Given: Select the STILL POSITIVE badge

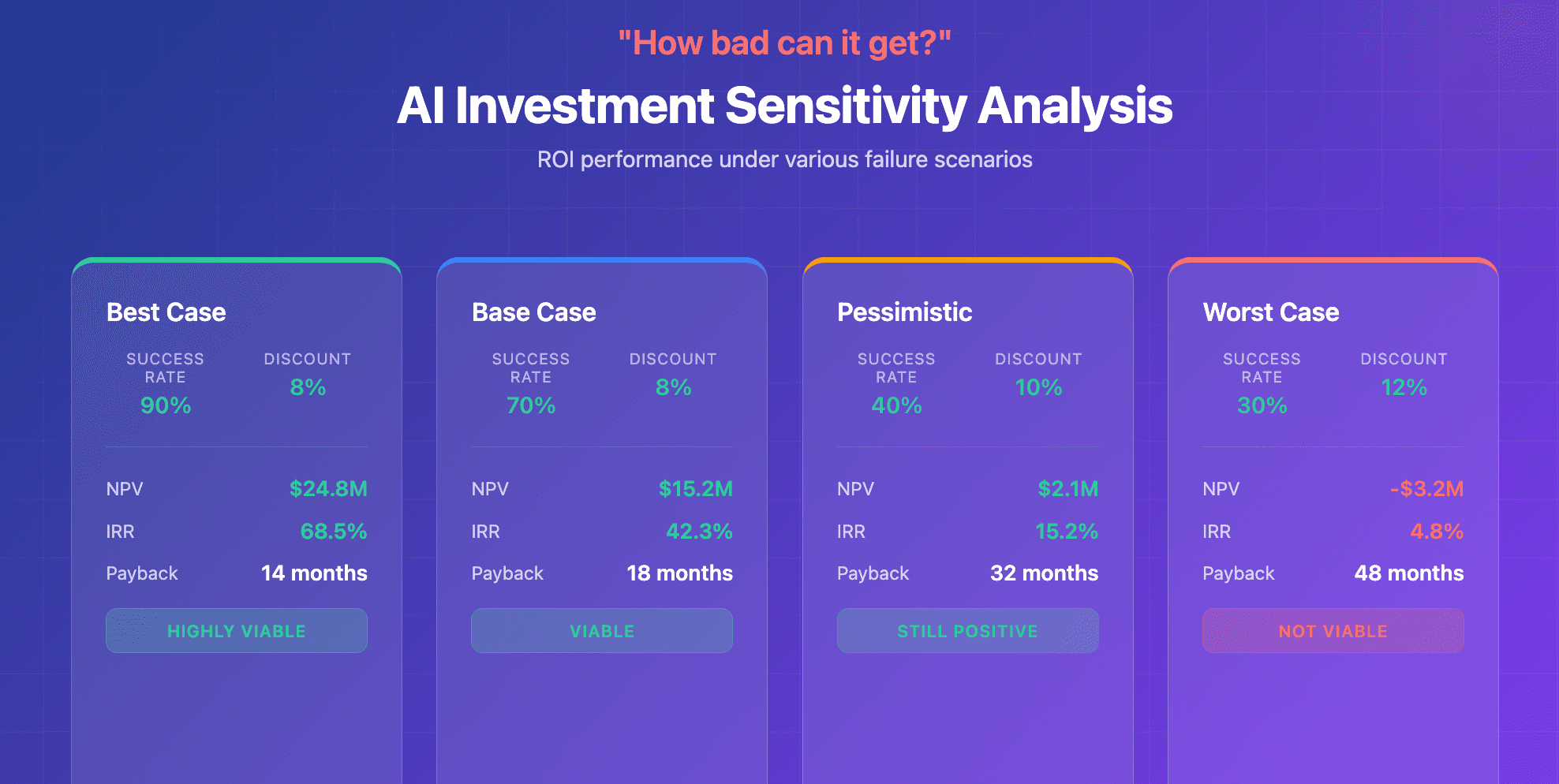Looking at the screenshot, I should click(967, 630).
